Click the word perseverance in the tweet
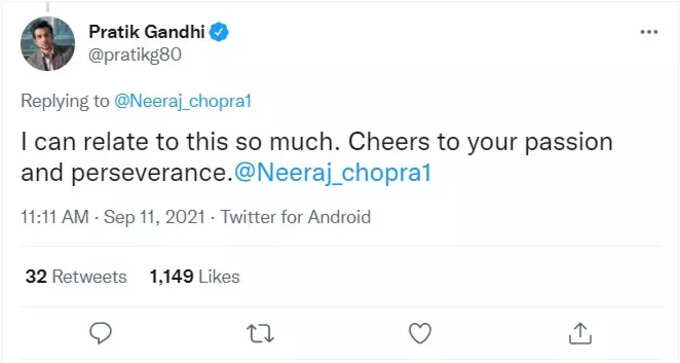The height and width of the screenshot is (363, 680). (x=149, y=173)
